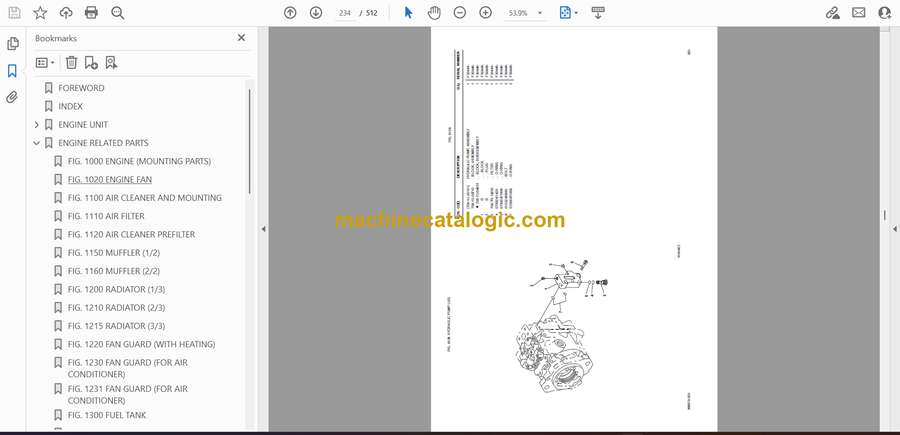This screenshot has width=900, height=435.
Task: Click the bookmarks panel vertical scrollbar
Action: click(249, 141)
